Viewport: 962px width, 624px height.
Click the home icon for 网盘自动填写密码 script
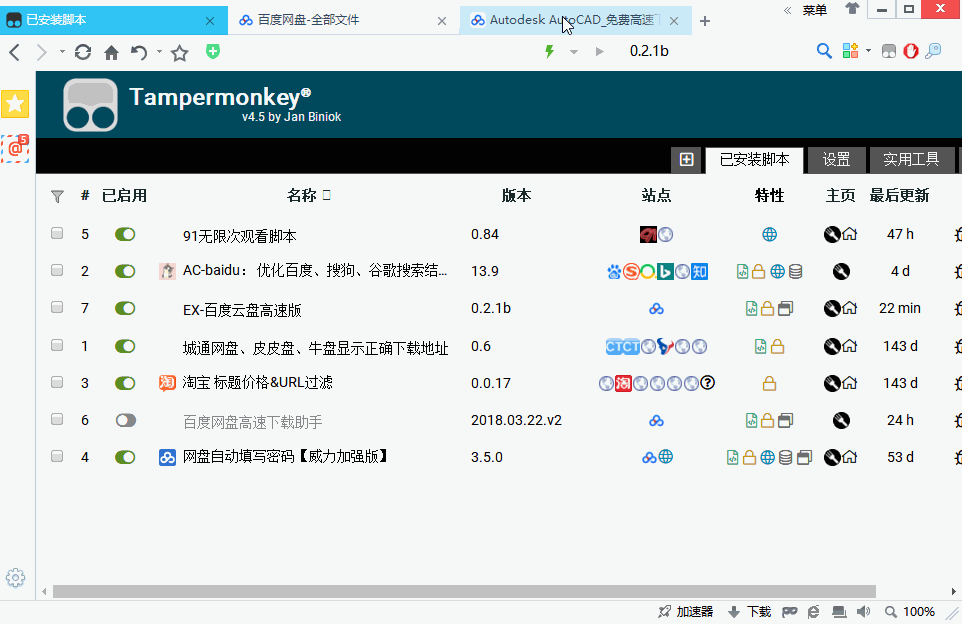pos(851,457)
